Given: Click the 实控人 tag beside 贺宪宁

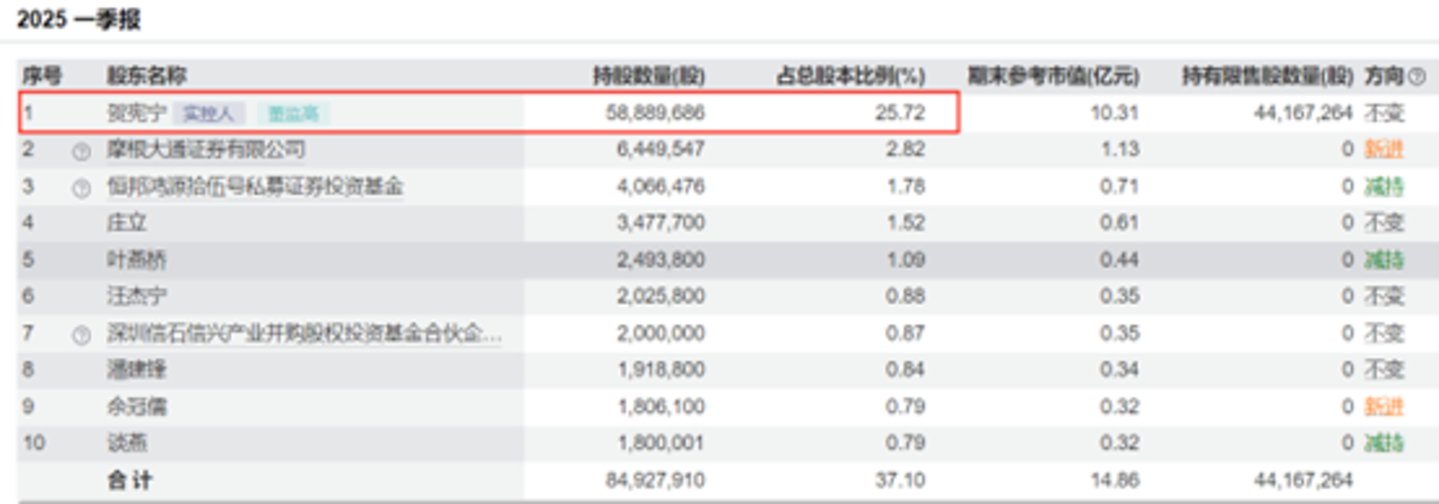Looking at the screenshot, I should tap(208, 114).
